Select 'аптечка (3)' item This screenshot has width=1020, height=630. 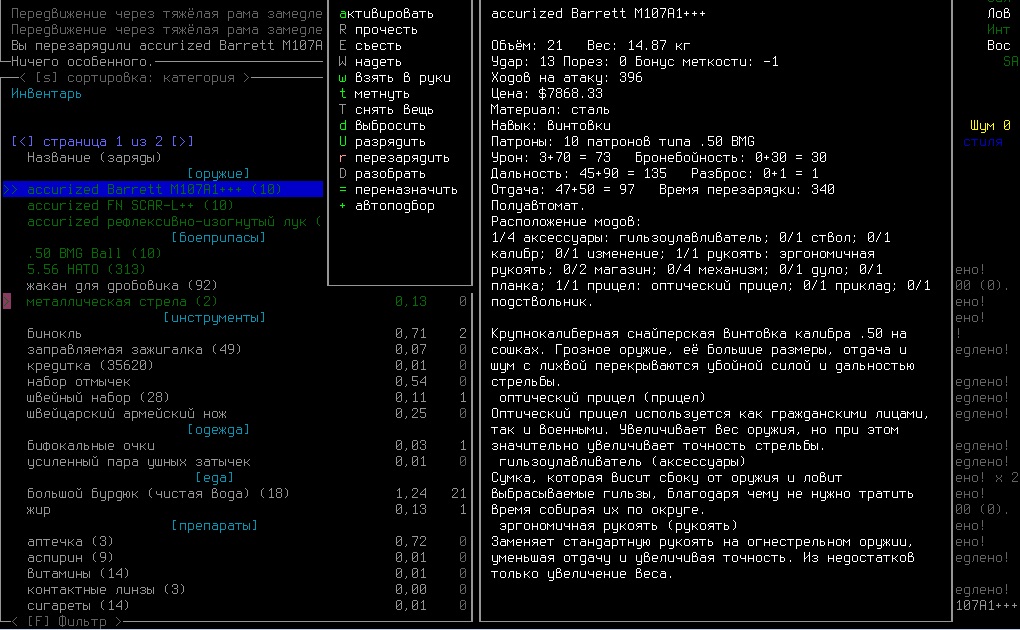(70, 541)
